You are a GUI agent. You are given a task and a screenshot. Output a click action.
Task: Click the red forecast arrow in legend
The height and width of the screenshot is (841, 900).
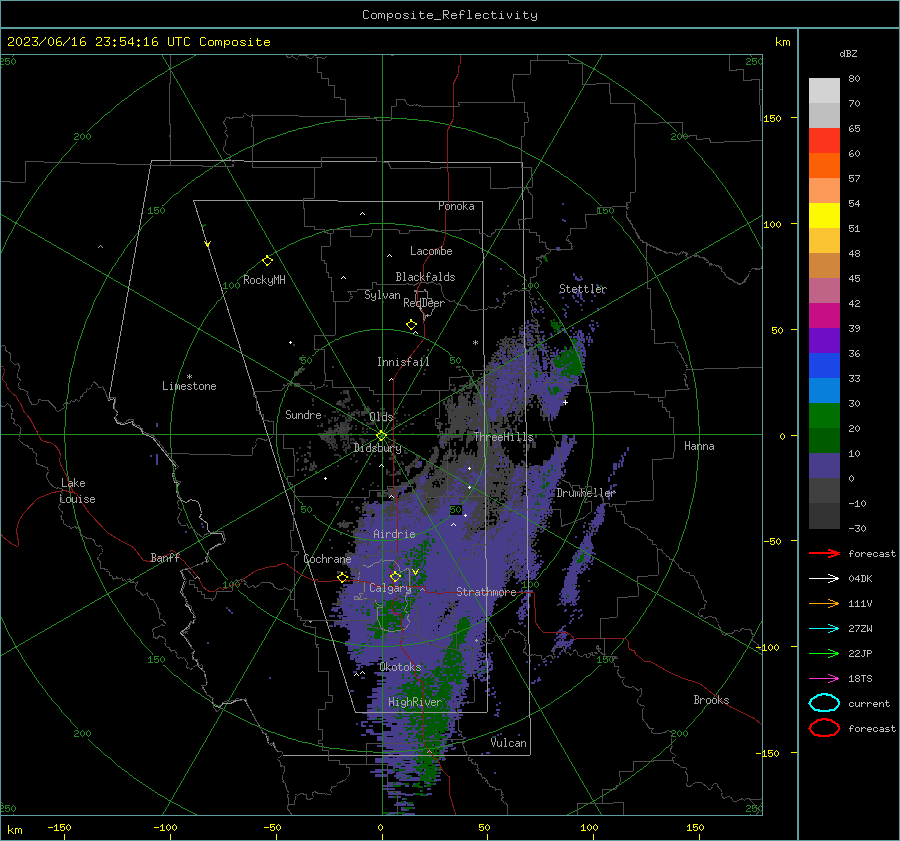coord(824,553)
